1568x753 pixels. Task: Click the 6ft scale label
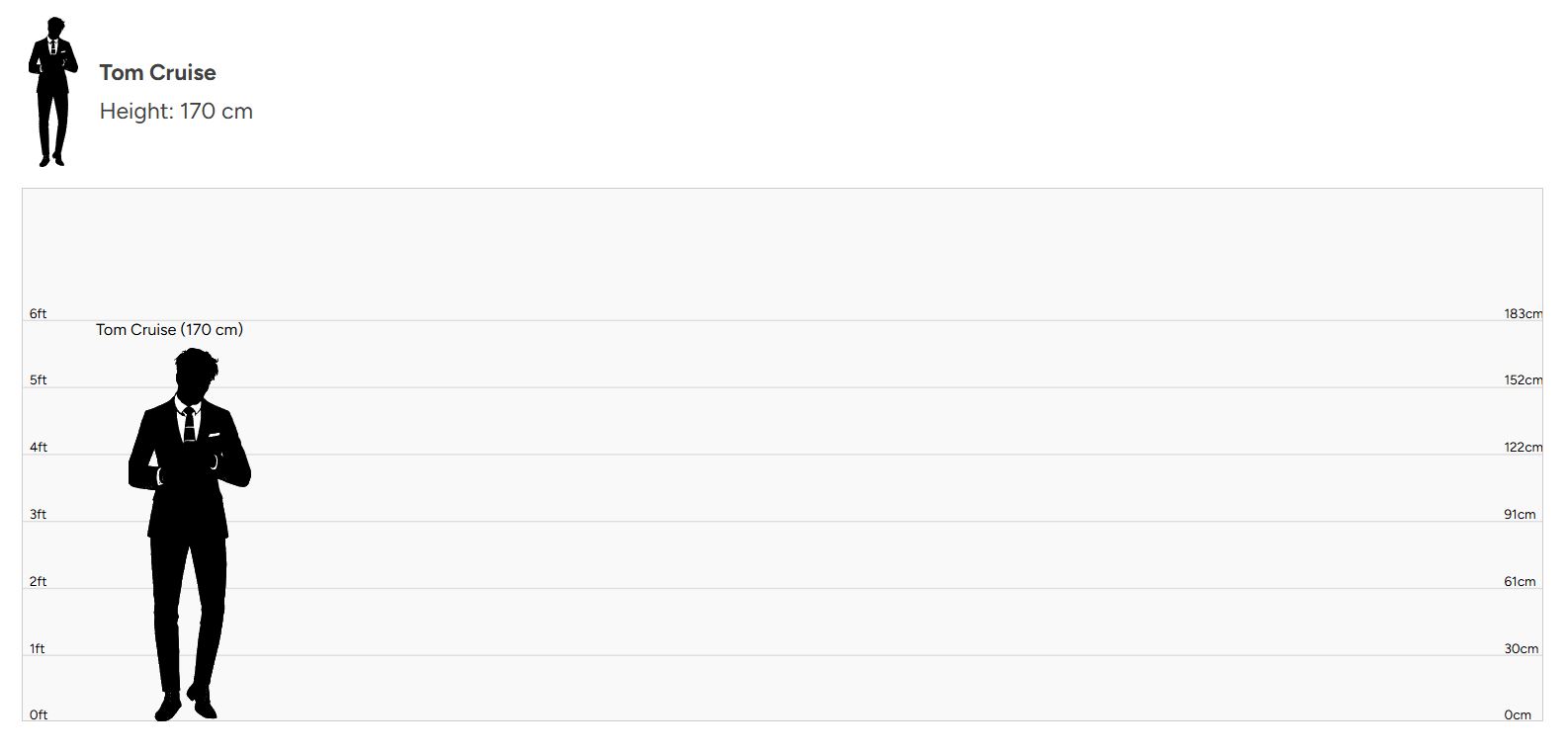[x=38, y=313]
